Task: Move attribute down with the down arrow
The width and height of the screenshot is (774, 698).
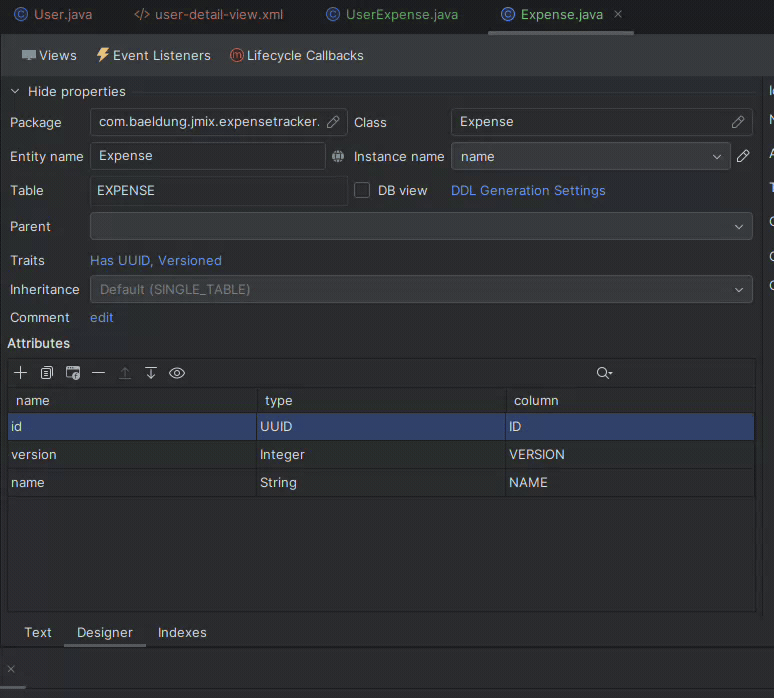Action: 151,373
